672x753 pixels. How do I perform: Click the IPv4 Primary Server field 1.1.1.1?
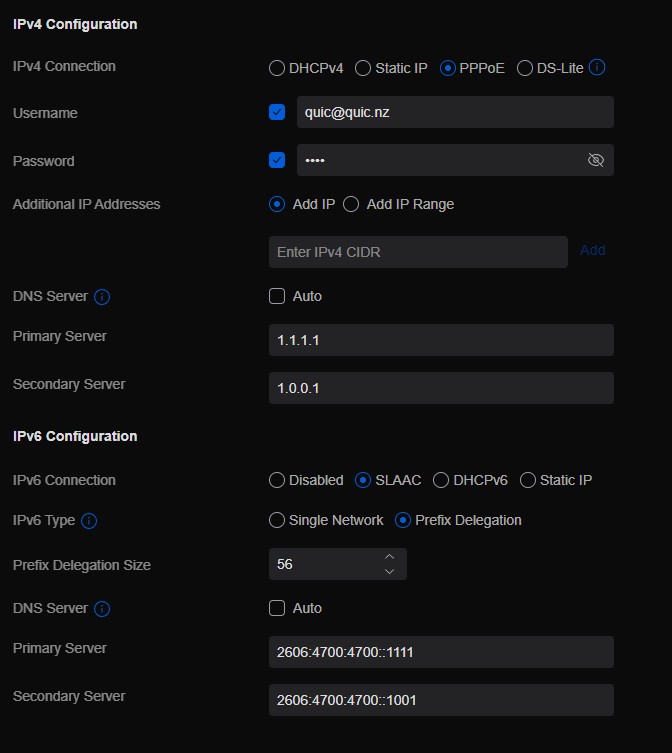coord(441,340)
